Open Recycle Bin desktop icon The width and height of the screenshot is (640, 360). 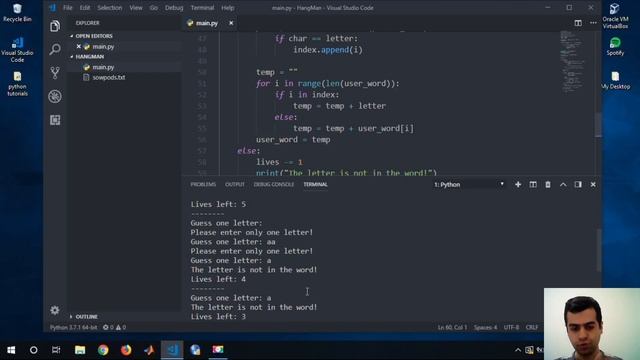[x=17, y=13]
